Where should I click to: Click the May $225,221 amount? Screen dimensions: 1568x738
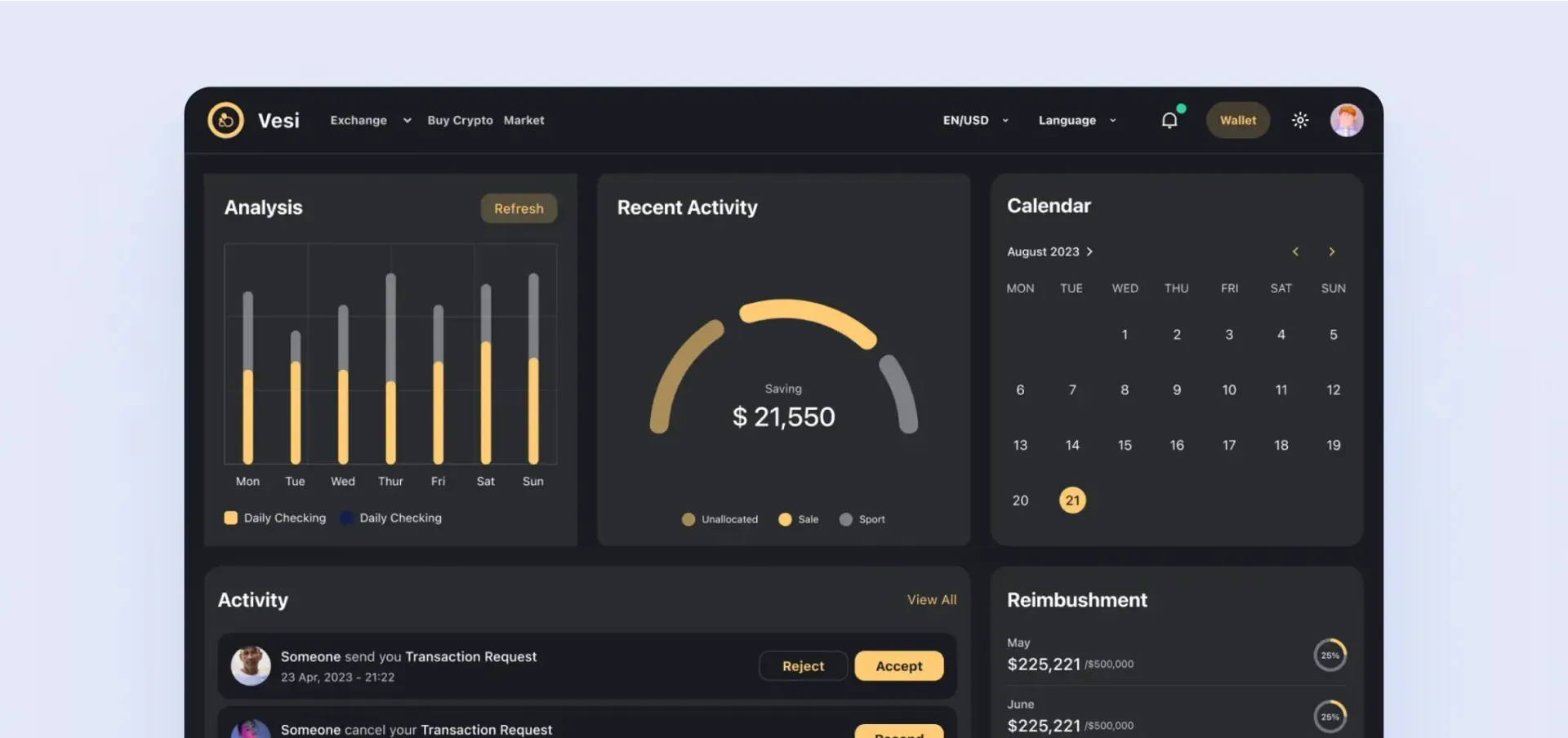(1044, 665)
